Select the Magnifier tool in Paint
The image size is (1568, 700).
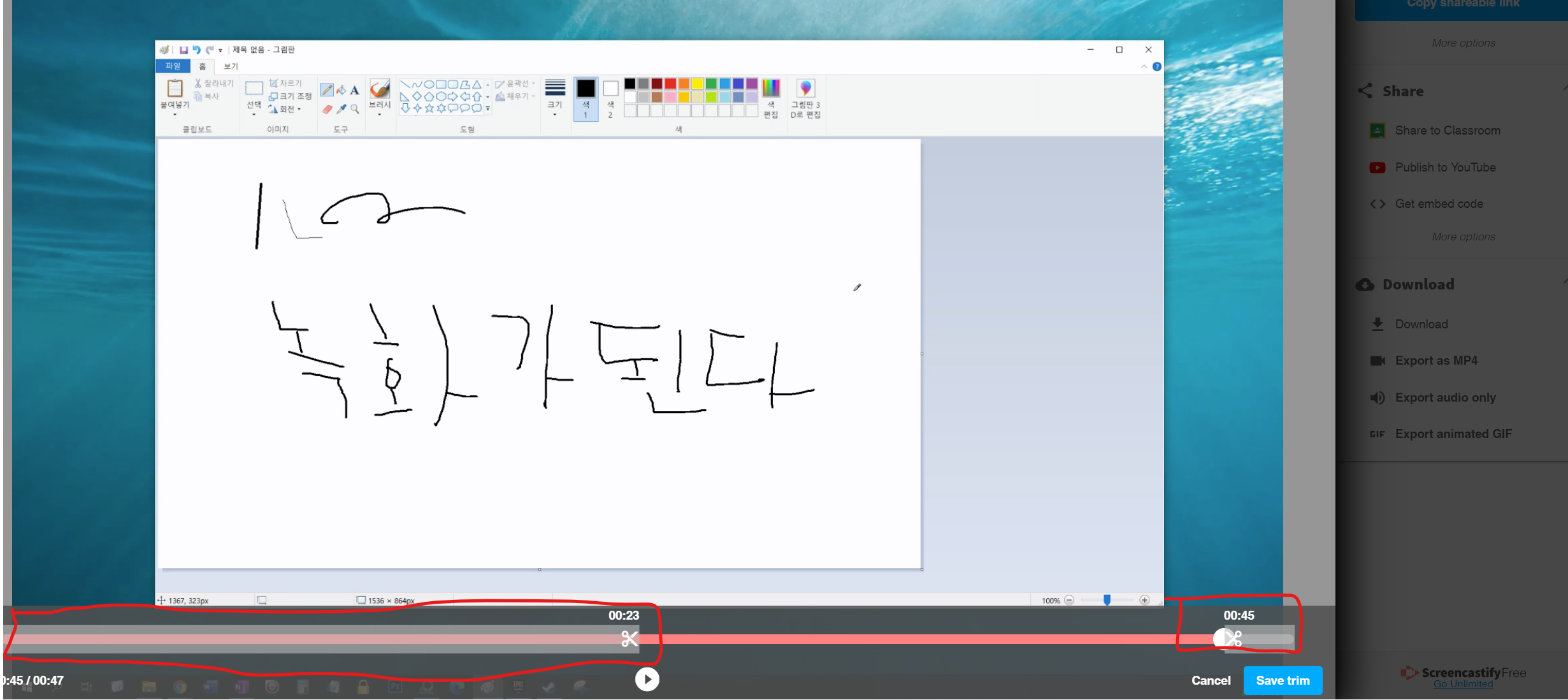(355, 109)
